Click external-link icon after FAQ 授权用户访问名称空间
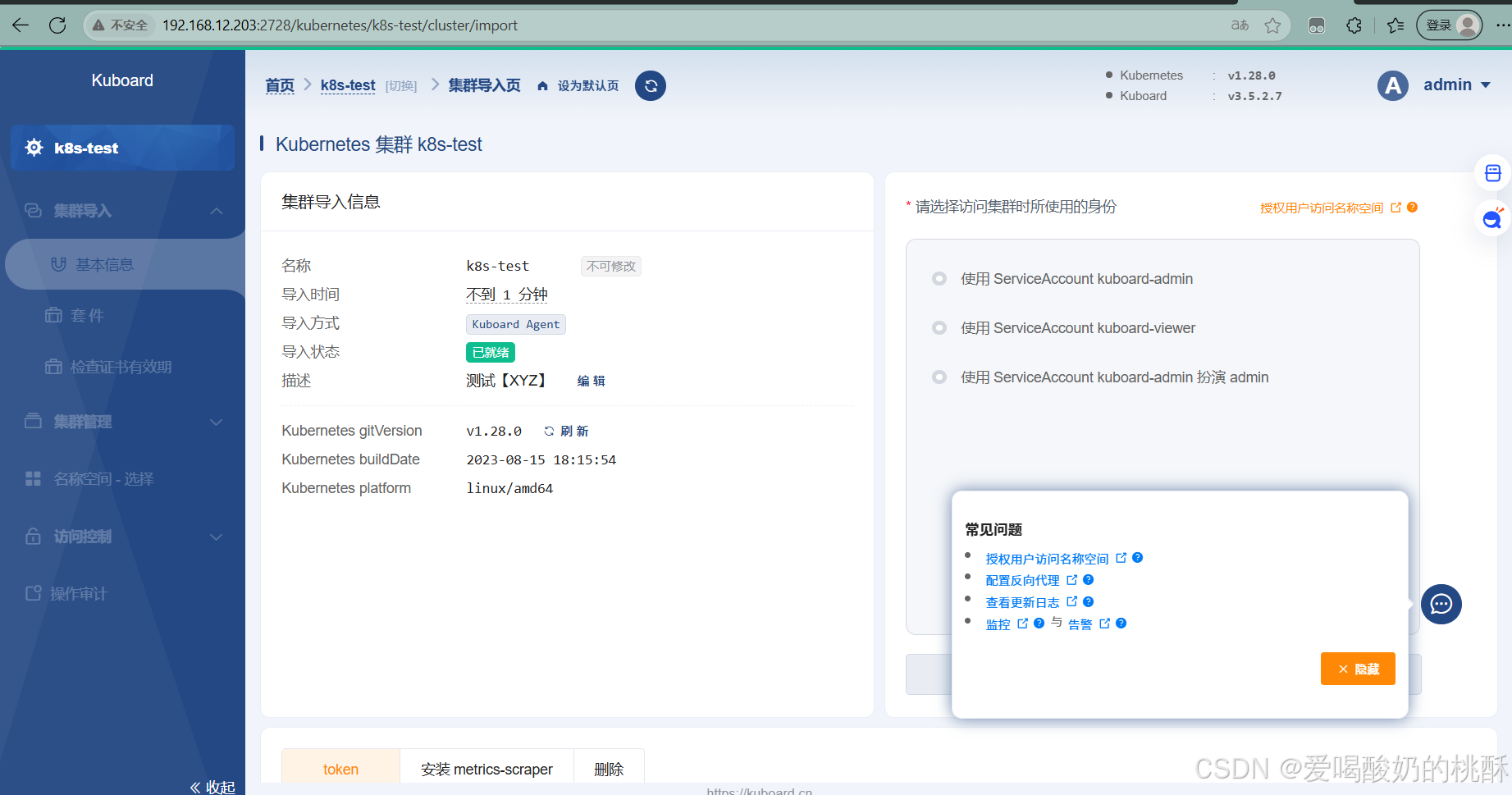The width and height of the screenshot is (1512, 795). 1121,558
